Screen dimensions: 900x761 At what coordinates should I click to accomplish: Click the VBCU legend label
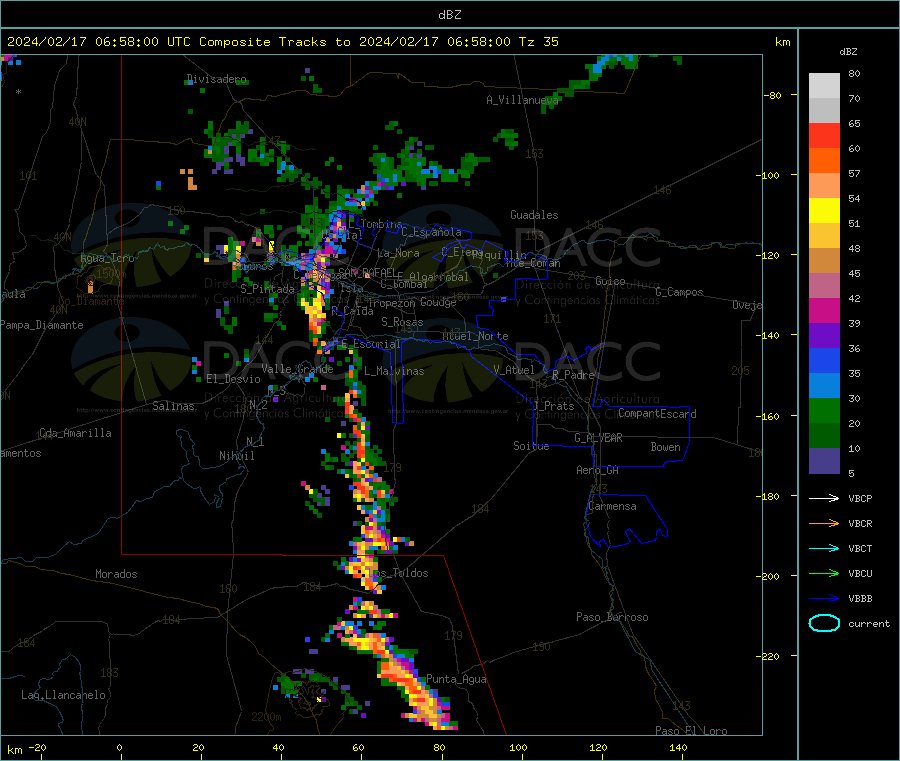point(860,573)
